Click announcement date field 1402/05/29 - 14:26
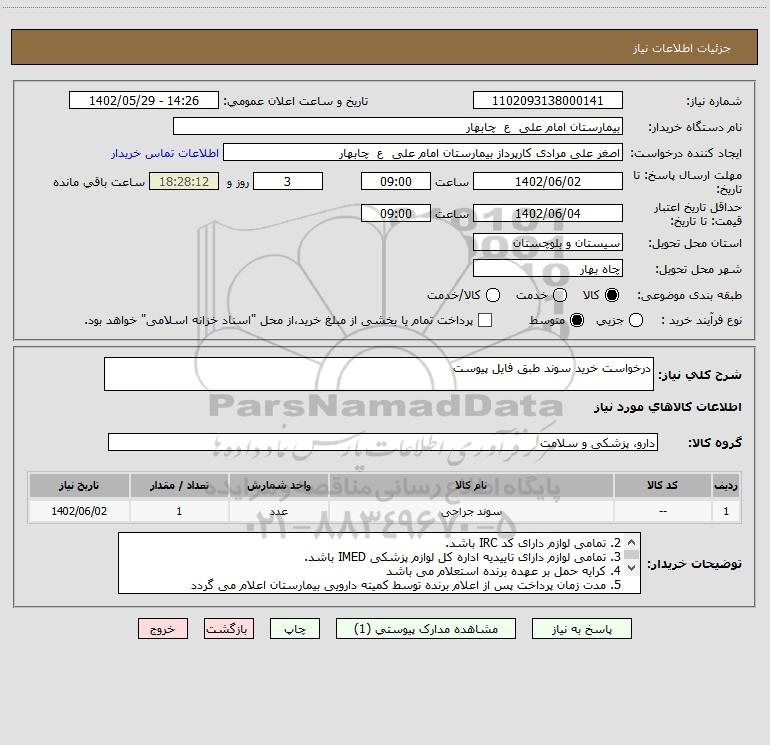The image size is (770, 745). click(x=144, y=101)
